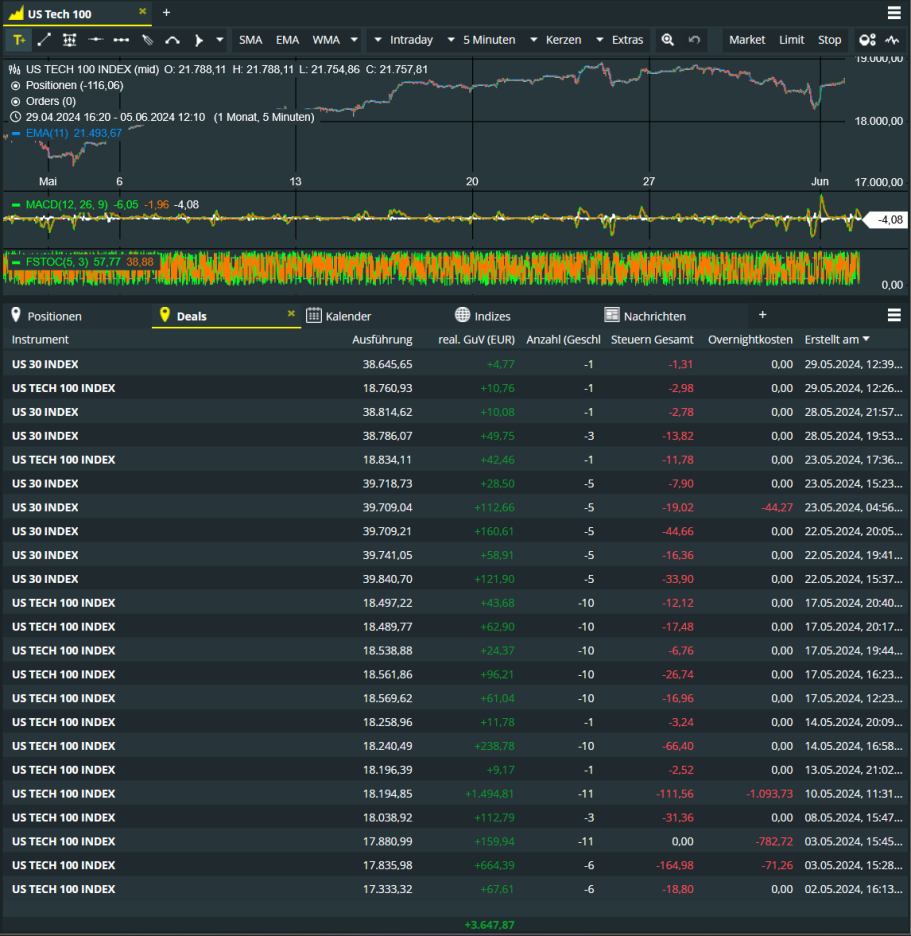Click the undo arrow icon
Viewport: 911px width, 936px height.
(694, 40)
